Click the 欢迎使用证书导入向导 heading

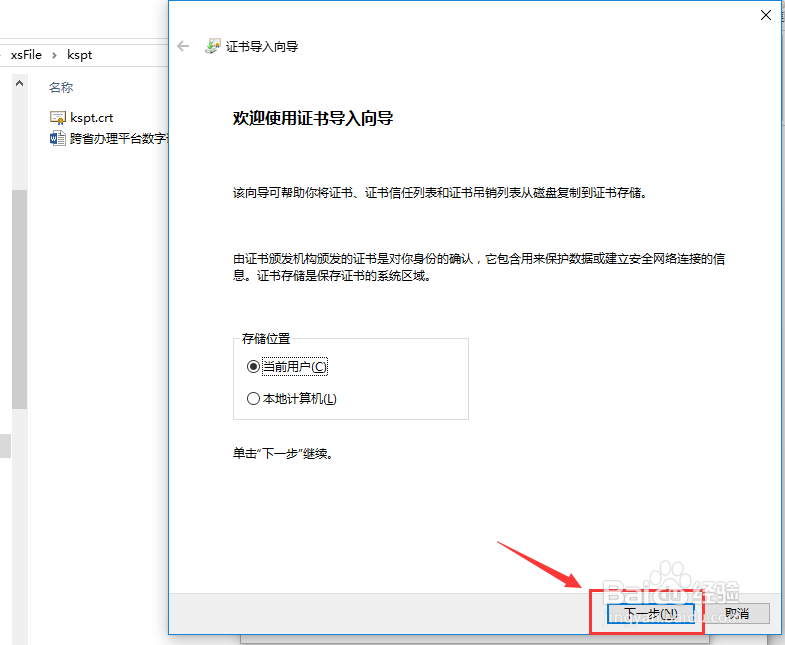[x=313, y=119]
